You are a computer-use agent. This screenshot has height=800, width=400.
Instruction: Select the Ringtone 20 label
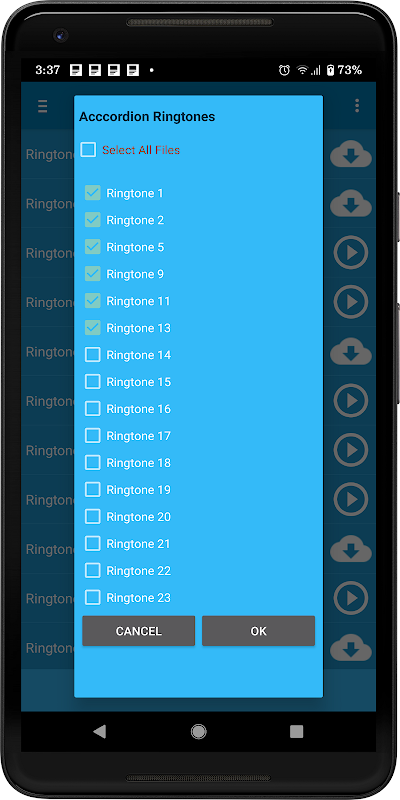[138, 517]
